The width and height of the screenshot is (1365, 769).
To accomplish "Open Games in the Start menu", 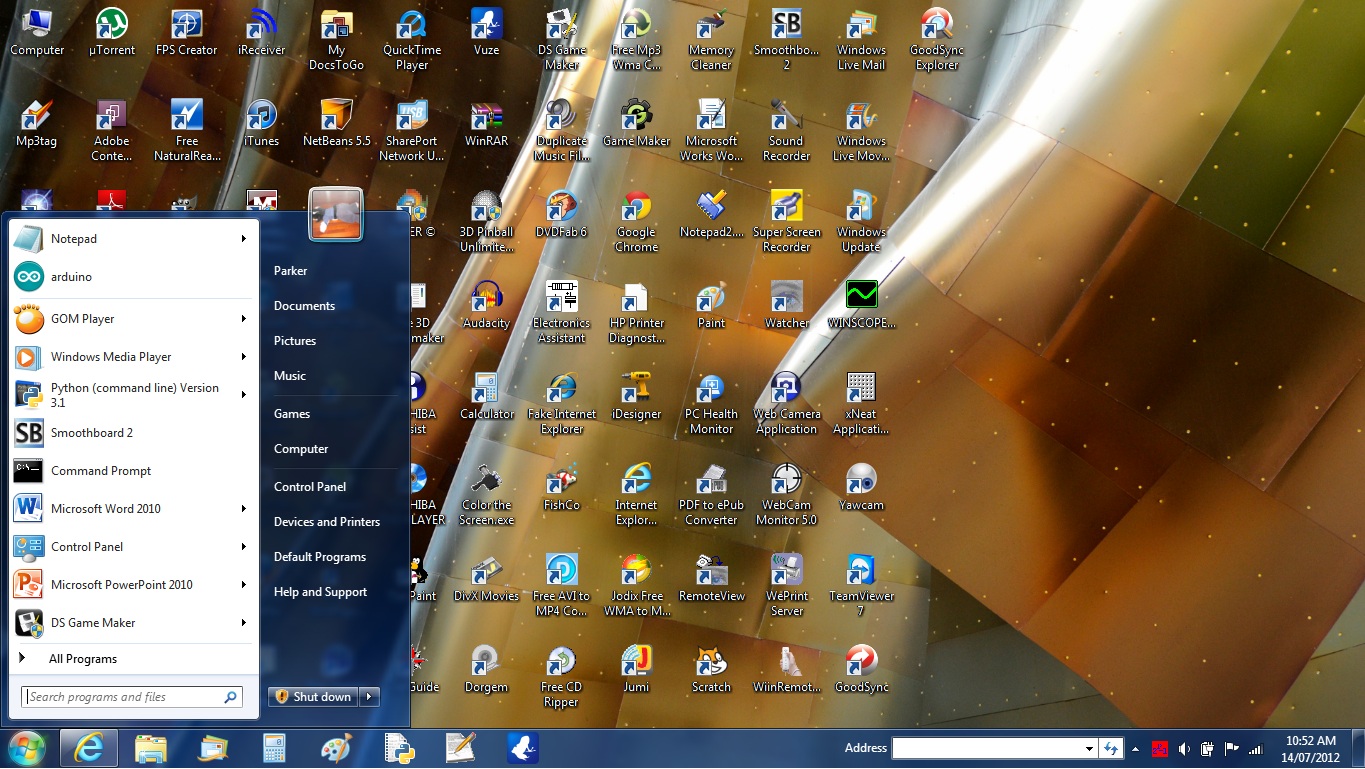I will click(x=292, y=414).
